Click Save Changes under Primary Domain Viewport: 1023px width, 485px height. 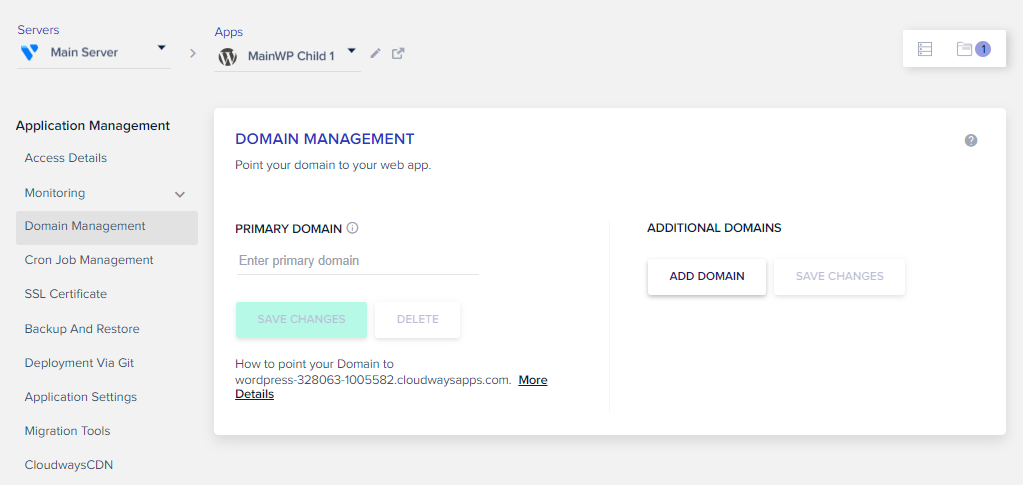(301, 320)
